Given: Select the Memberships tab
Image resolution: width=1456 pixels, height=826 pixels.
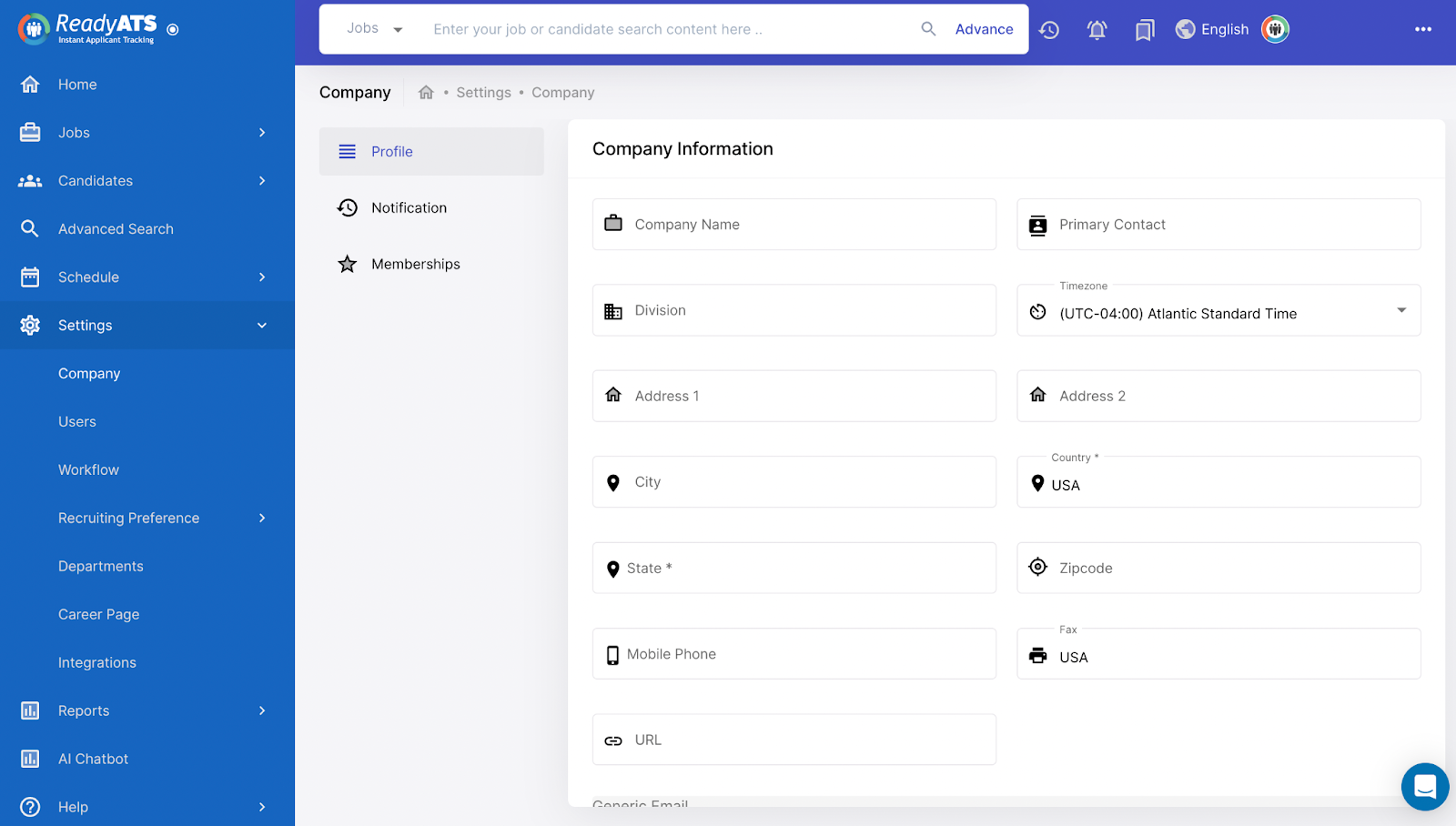Looking at the screenshot, I should (431, 265).
